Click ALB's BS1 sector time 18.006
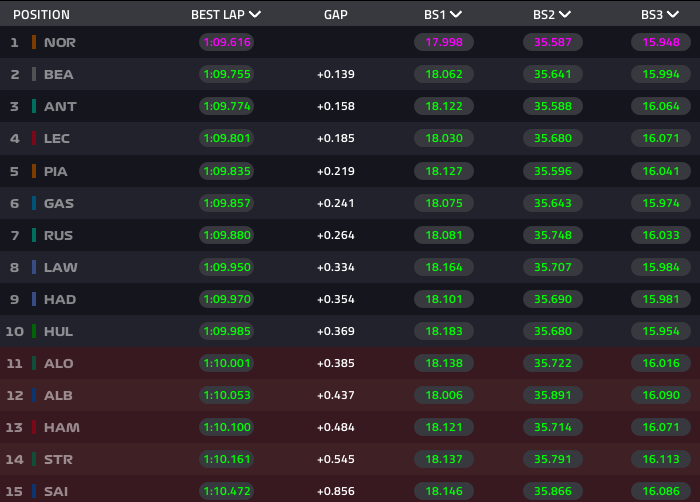Screen dimensions: 700x502 coord(443,395)
